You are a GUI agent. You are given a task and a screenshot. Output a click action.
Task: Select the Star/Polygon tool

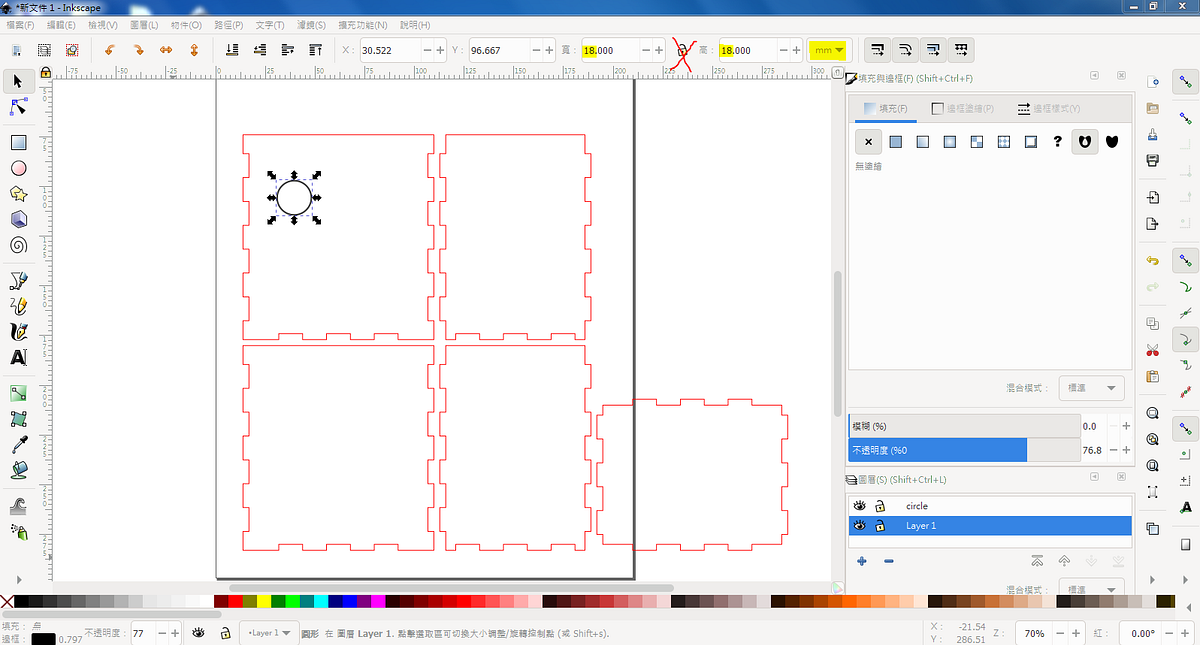coord(18,194)
